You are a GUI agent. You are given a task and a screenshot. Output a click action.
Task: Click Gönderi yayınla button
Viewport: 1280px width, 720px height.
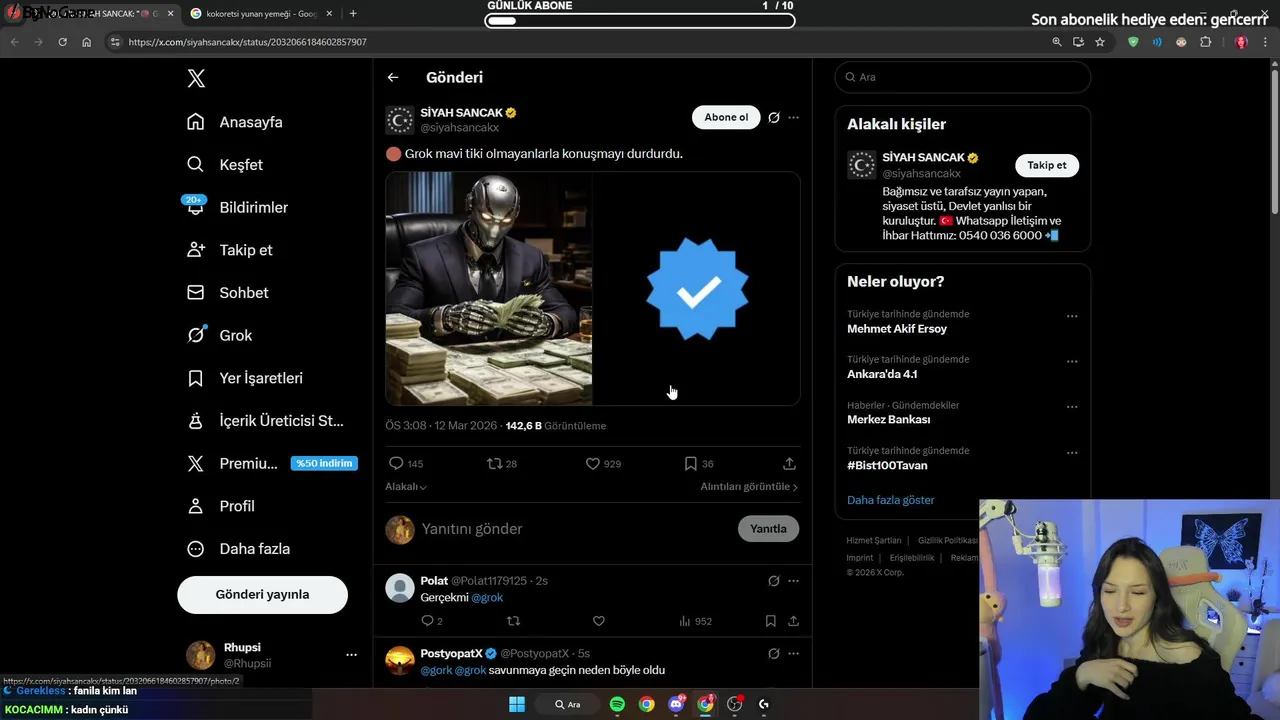pyautogui.click(x=262, y=594)
